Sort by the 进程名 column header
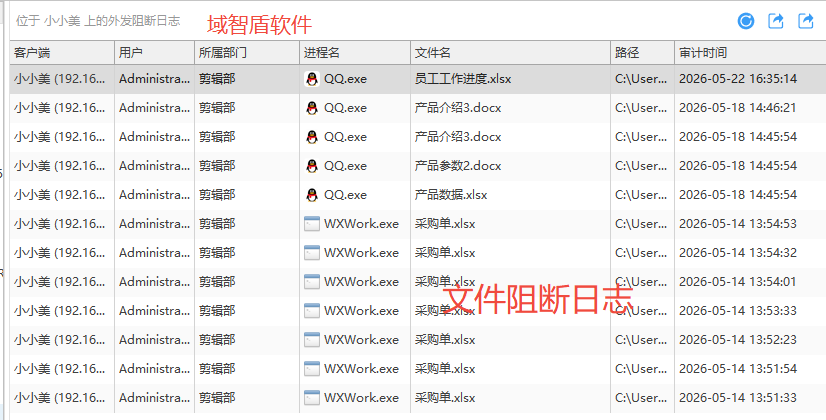 [x=355, y=53]
